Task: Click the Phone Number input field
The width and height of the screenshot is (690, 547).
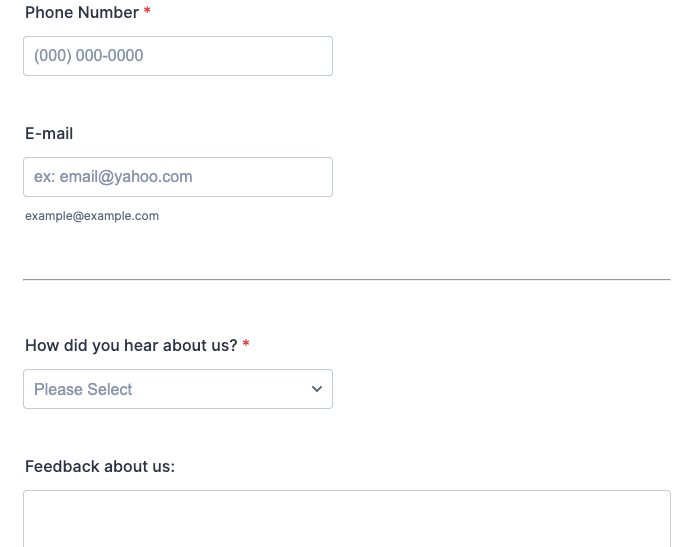Action: (177, 56)
